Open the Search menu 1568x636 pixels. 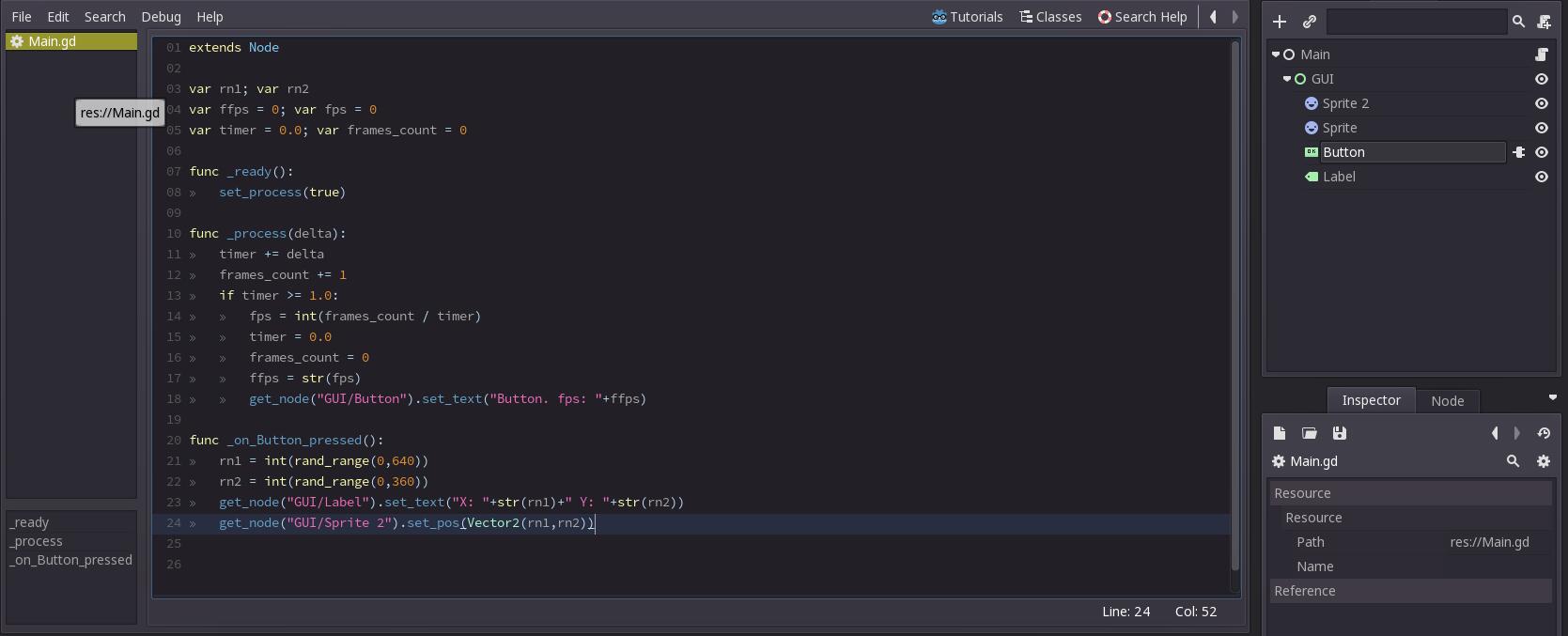click(x=105, y=17)
